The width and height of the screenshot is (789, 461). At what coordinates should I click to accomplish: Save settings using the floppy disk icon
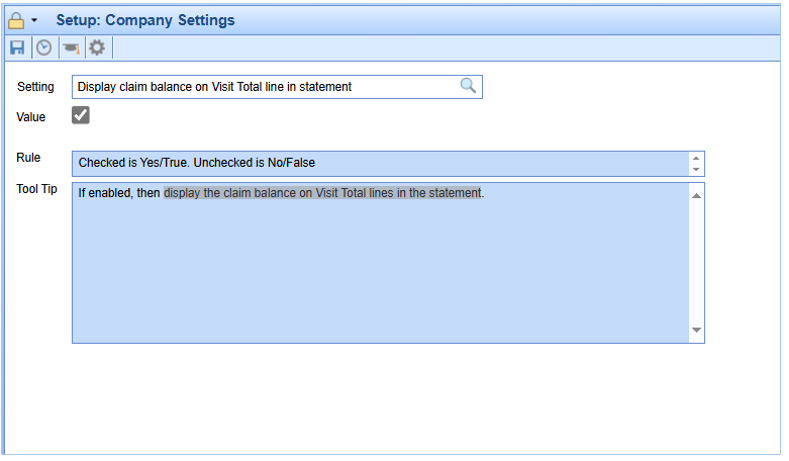pos(17,48)
